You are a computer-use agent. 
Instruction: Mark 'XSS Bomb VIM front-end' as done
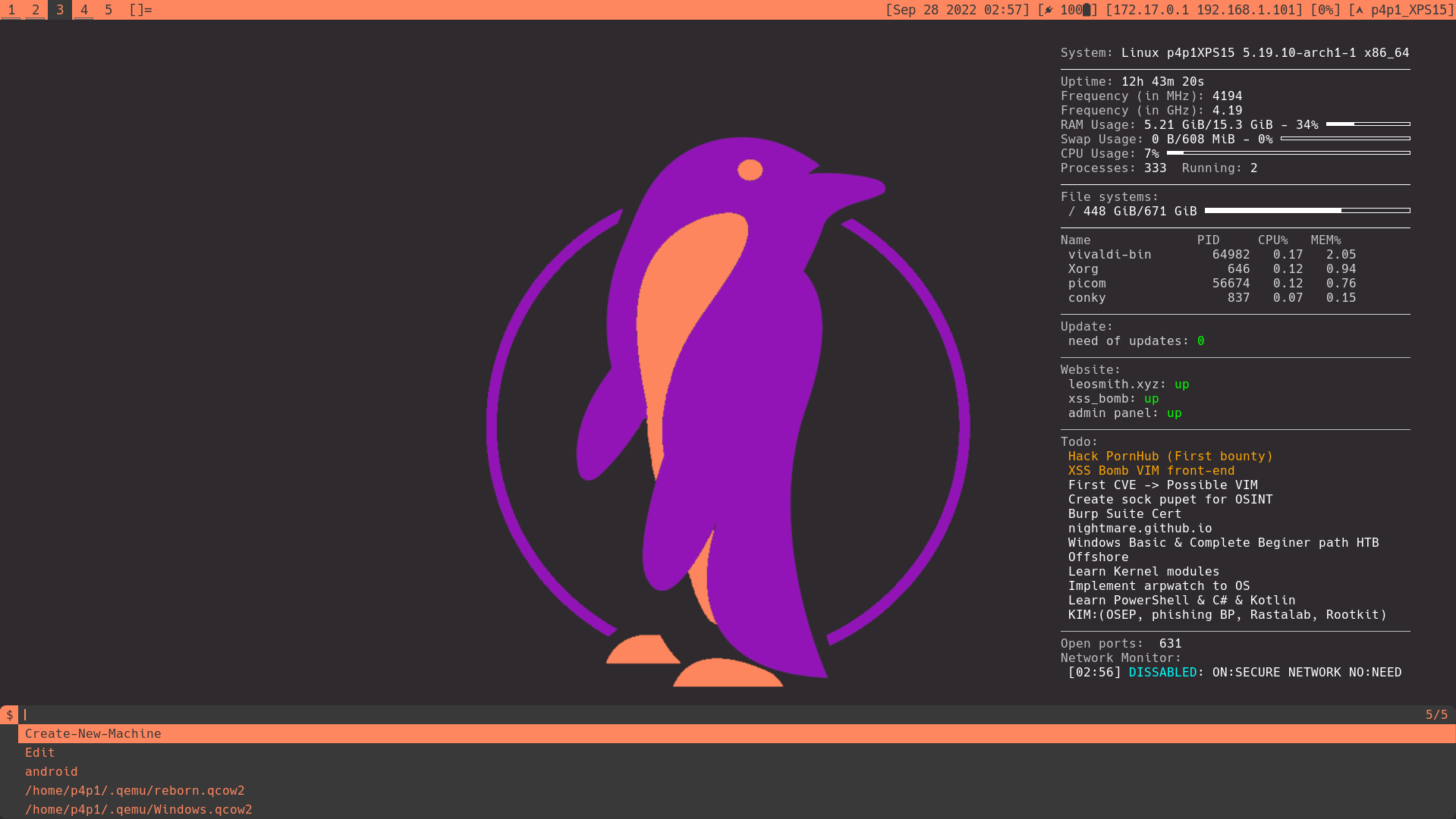pyautogui.click(x=1151, y=470)
